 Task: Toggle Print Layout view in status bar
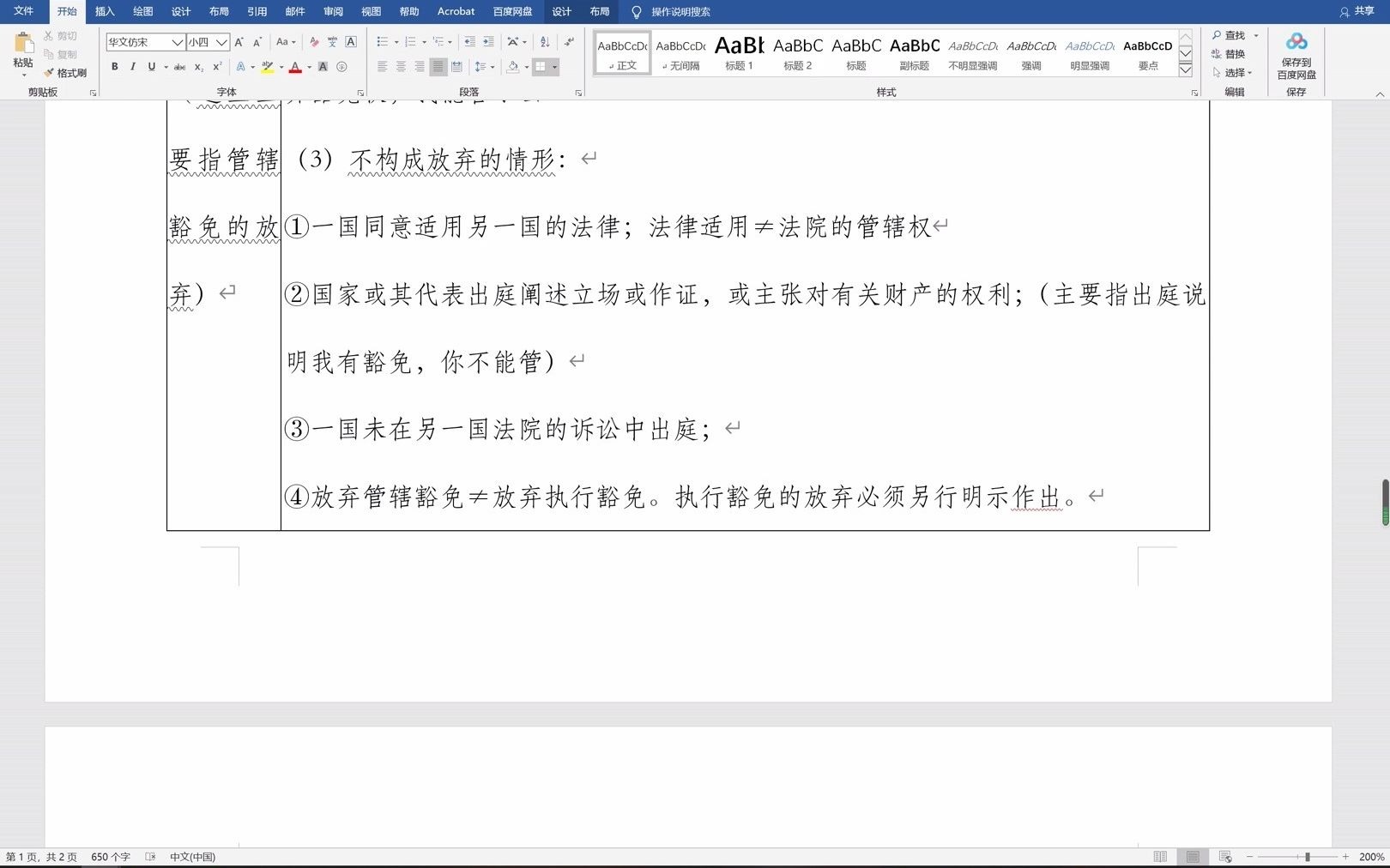tap(1193, 857)
